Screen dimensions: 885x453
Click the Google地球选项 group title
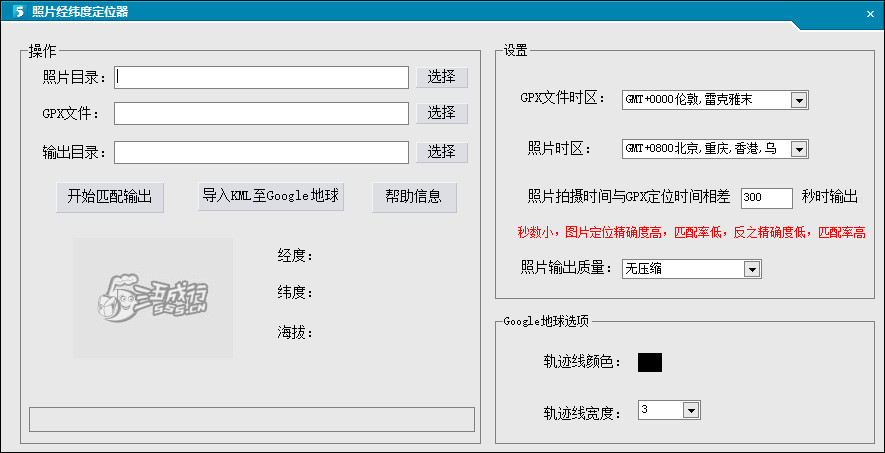coord(546,322)
